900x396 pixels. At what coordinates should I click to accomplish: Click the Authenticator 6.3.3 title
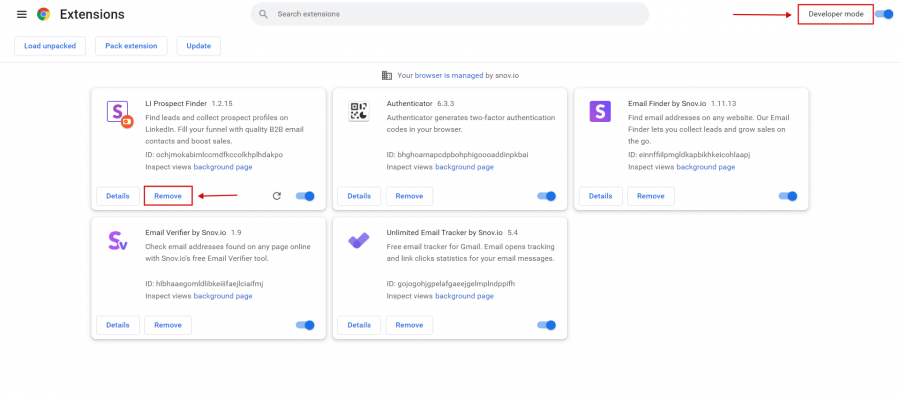click(x=421, y=104)
